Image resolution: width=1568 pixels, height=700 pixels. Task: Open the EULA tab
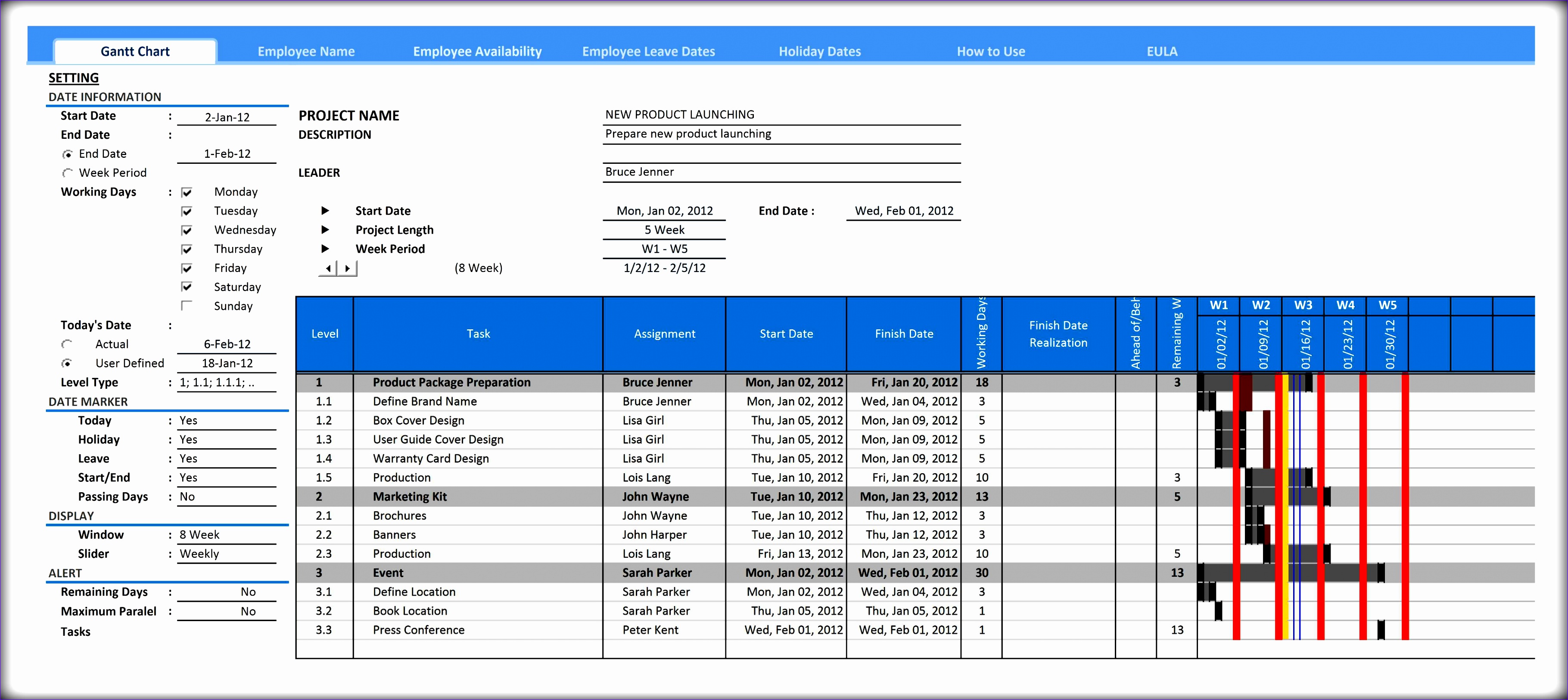[1161, 52]
